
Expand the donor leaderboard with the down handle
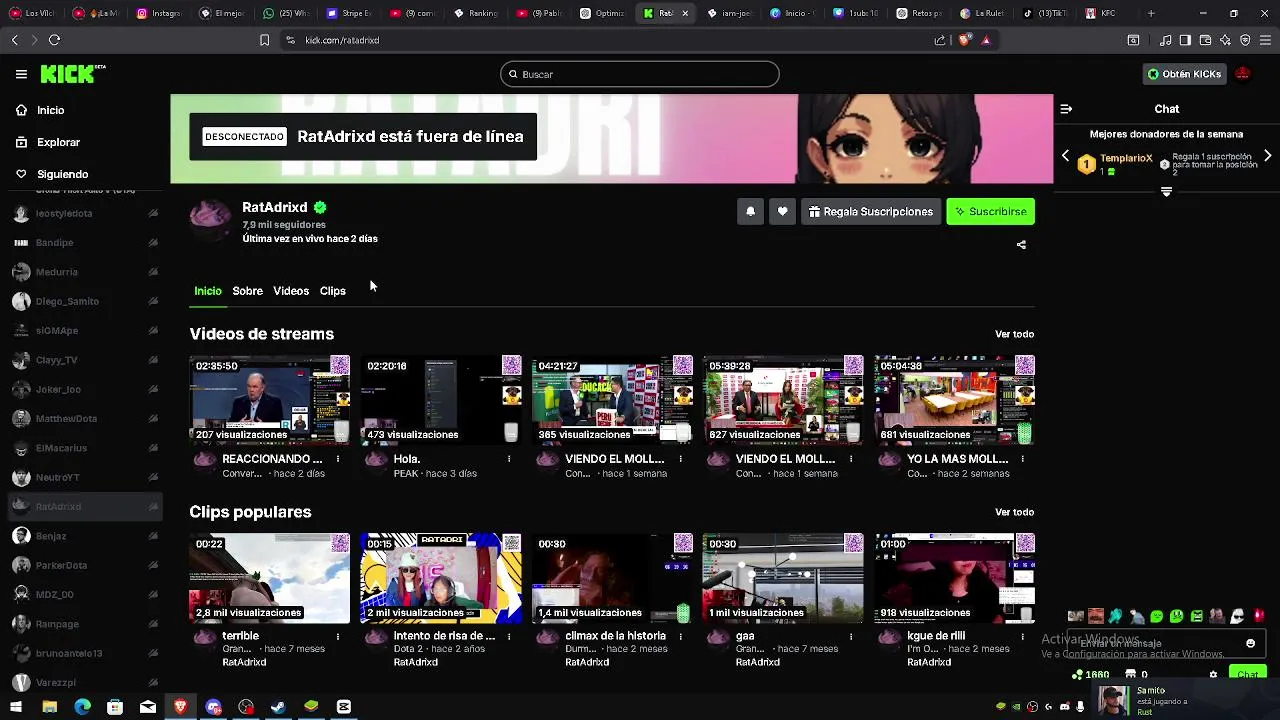pyautogui.click(x=1166, y=191)
